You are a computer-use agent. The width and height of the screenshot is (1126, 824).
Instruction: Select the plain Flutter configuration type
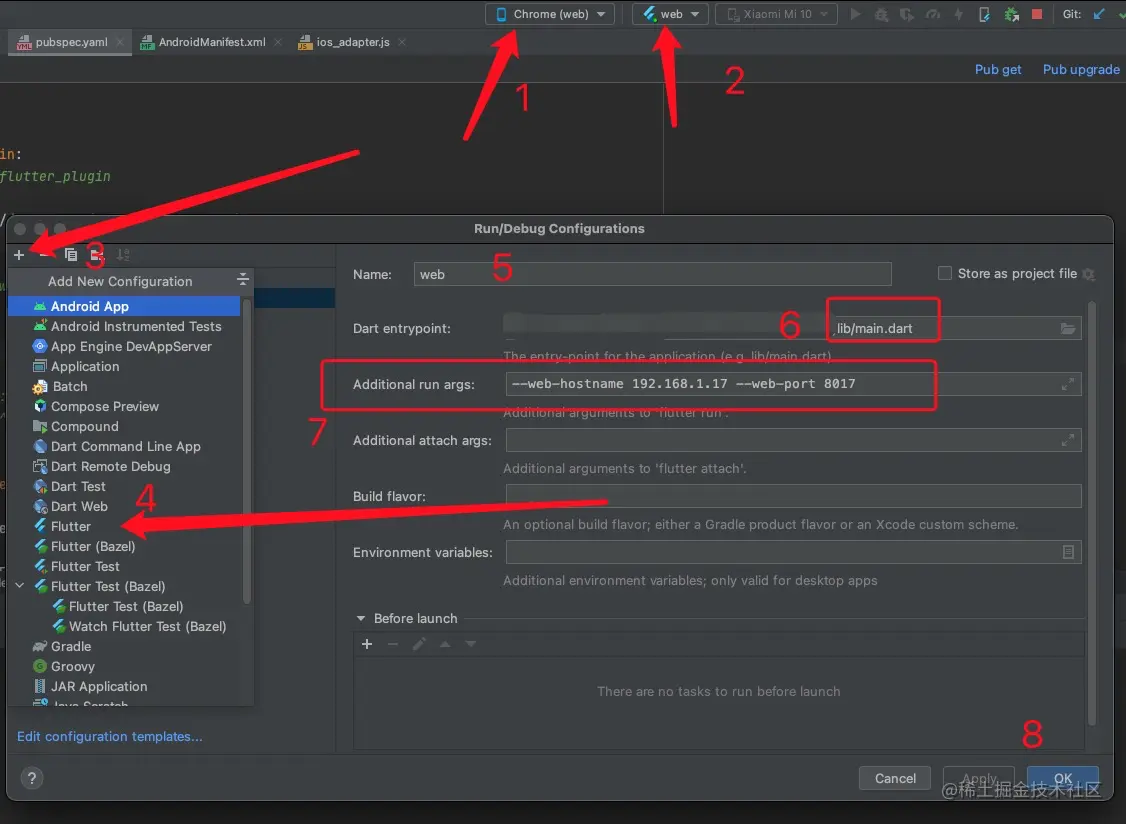coord(124,527)
